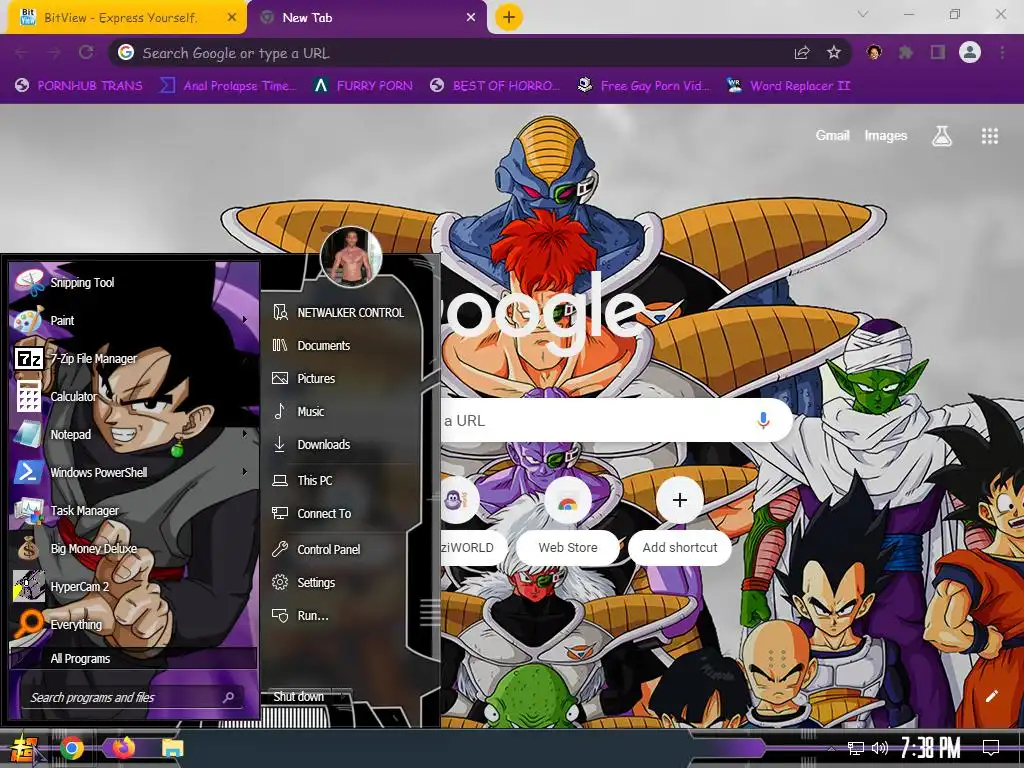Expand Windows PowerShell submenu arrow
This screenshot has width=1024, height=768.
pos(245,472)
